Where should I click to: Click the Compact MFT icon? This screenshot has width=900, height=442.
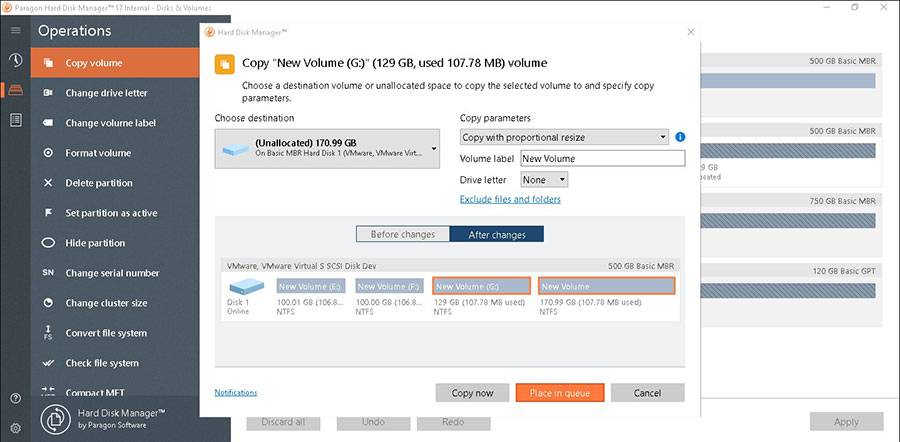click(48, 392)
